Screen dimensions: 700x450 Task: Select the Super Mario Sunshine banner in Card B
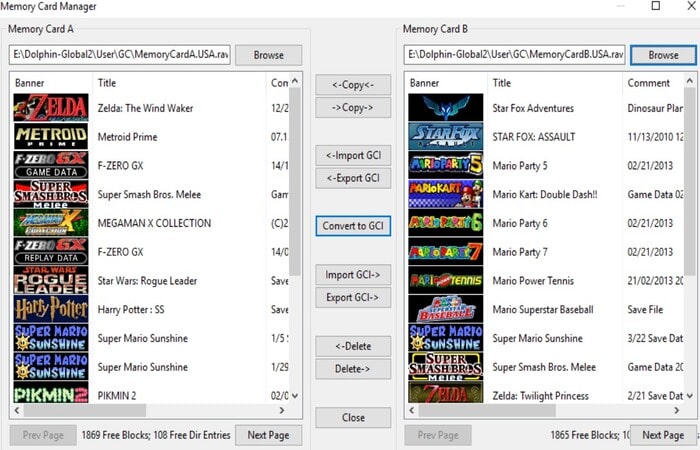446,338
